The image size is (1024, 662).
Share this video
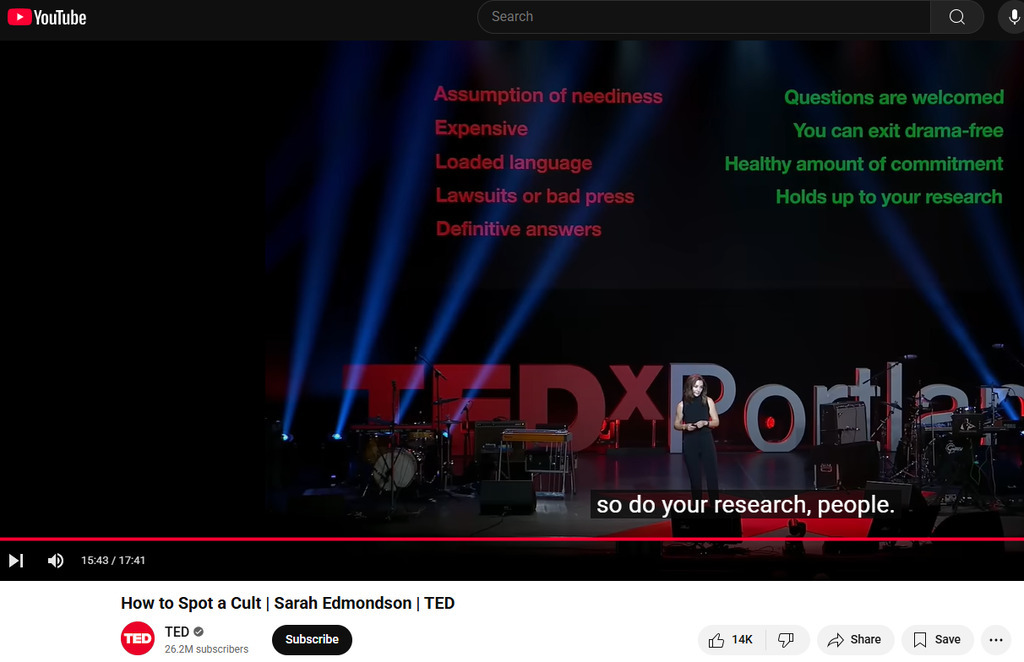click(x=854, y=640)
